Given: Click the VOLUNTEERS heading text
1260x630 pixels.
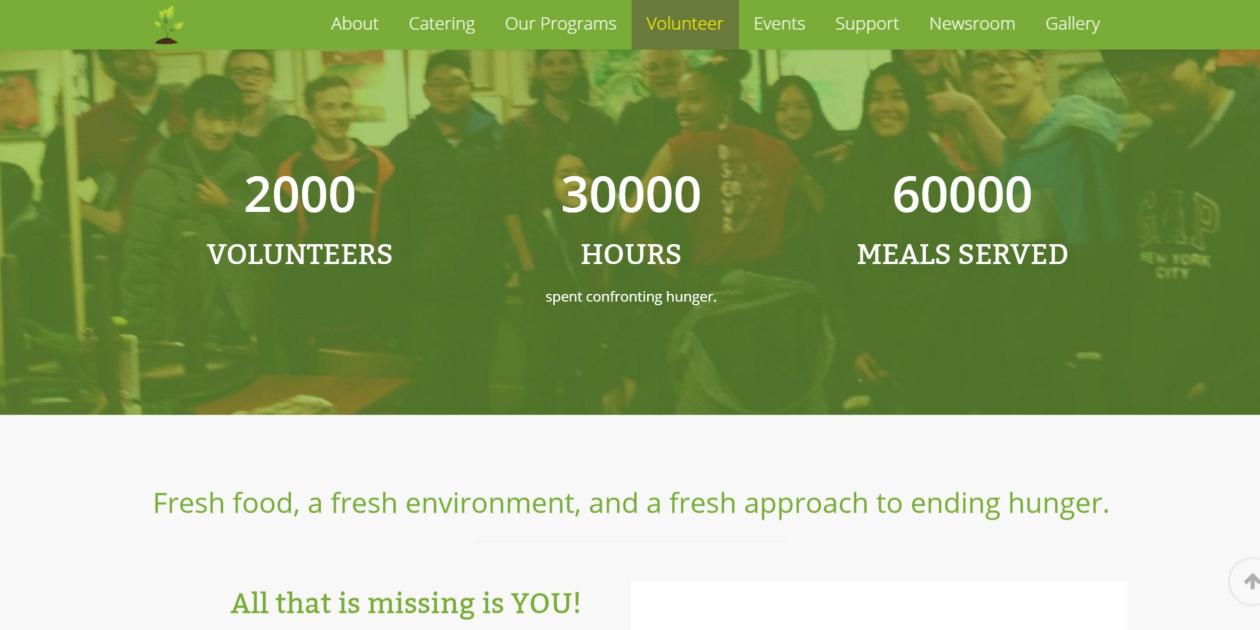Looking at the screenshot, I should (300, 254).
